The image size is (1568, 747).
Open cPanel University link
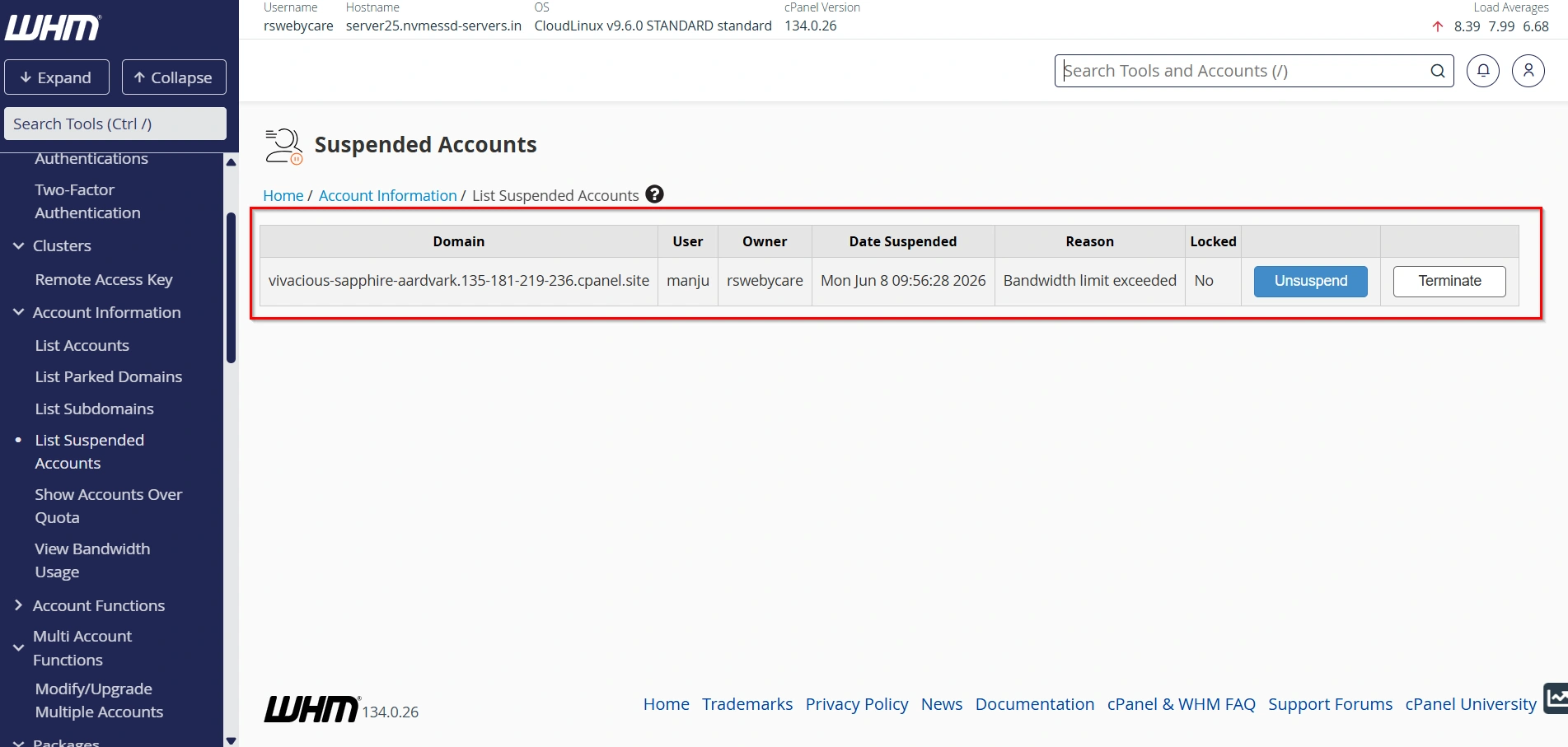tap(1471, 704)
